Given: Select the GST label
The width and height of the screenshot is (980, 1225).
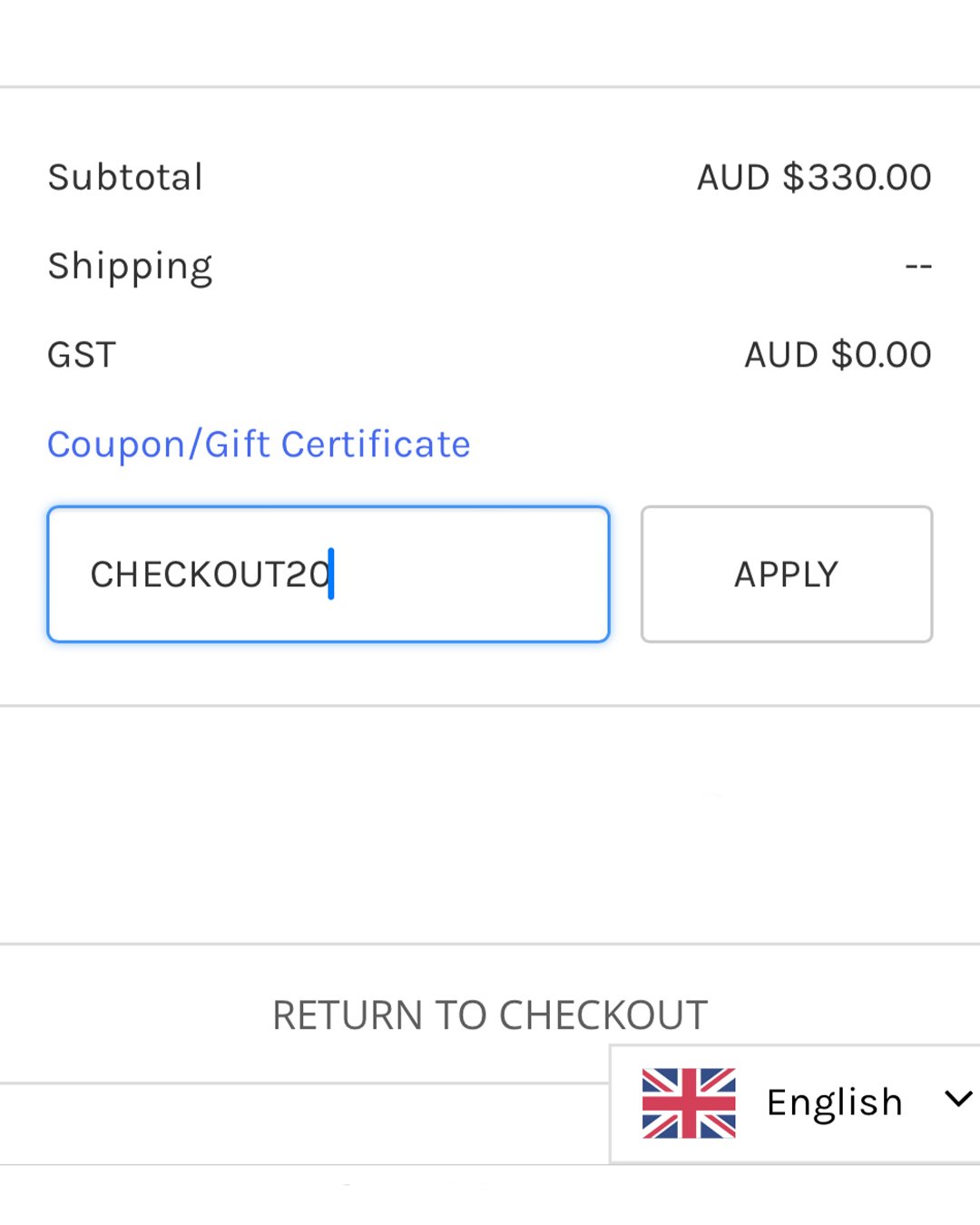Looking at the screenshot, I should point(82,355).
